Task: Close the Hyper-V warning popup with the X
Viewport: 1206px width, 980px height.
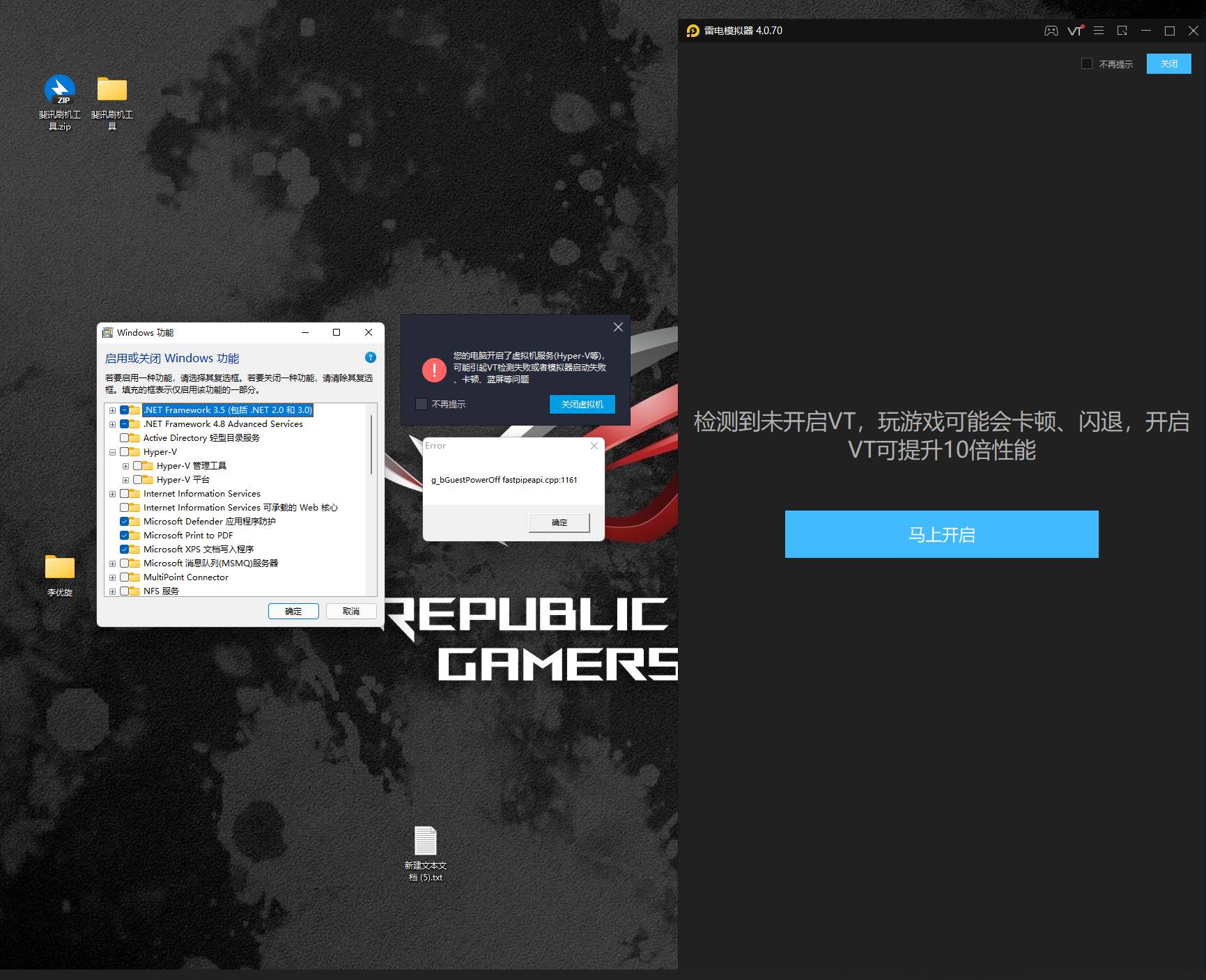Action: pos(618,327)
